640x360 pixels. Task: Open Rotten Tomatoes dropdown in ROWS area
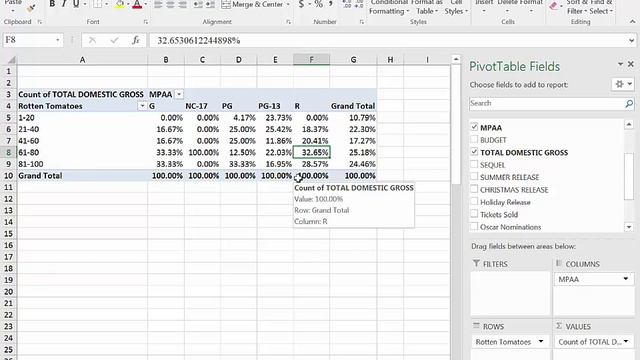541,342
